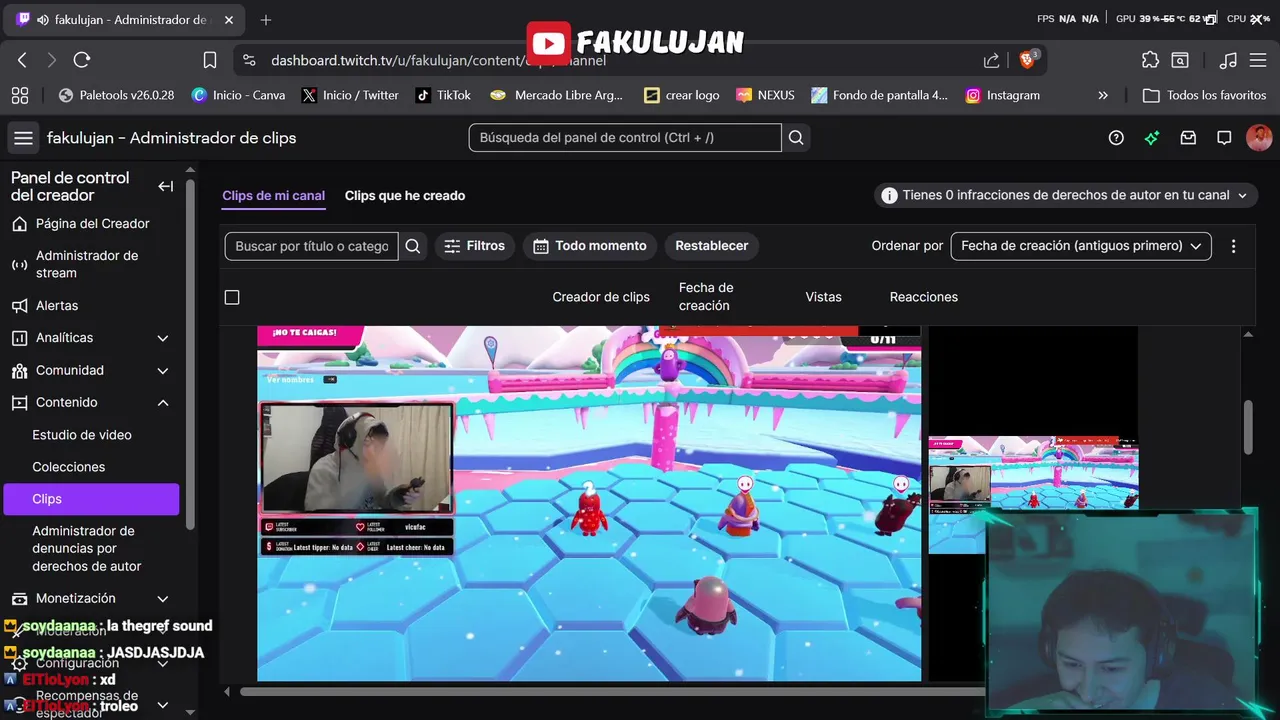Open the help question mark icon
This screenshot has width=1280, height=720.
1116,138
